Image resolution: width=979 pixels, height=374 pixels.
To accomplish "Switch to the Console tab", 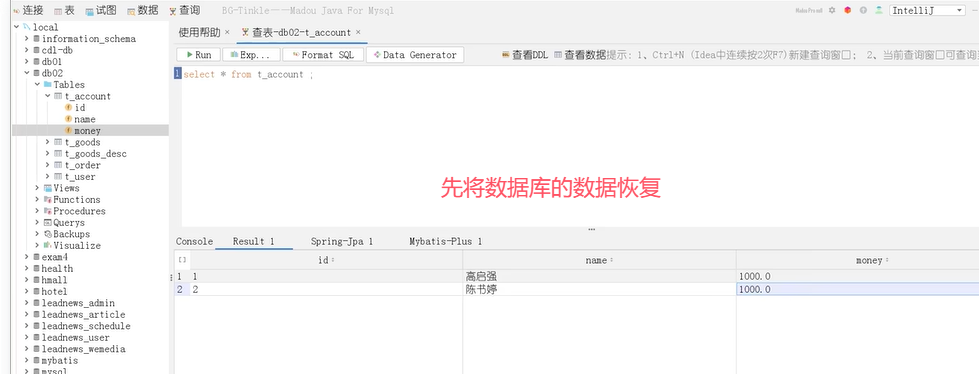I will (x=194, y=242).
